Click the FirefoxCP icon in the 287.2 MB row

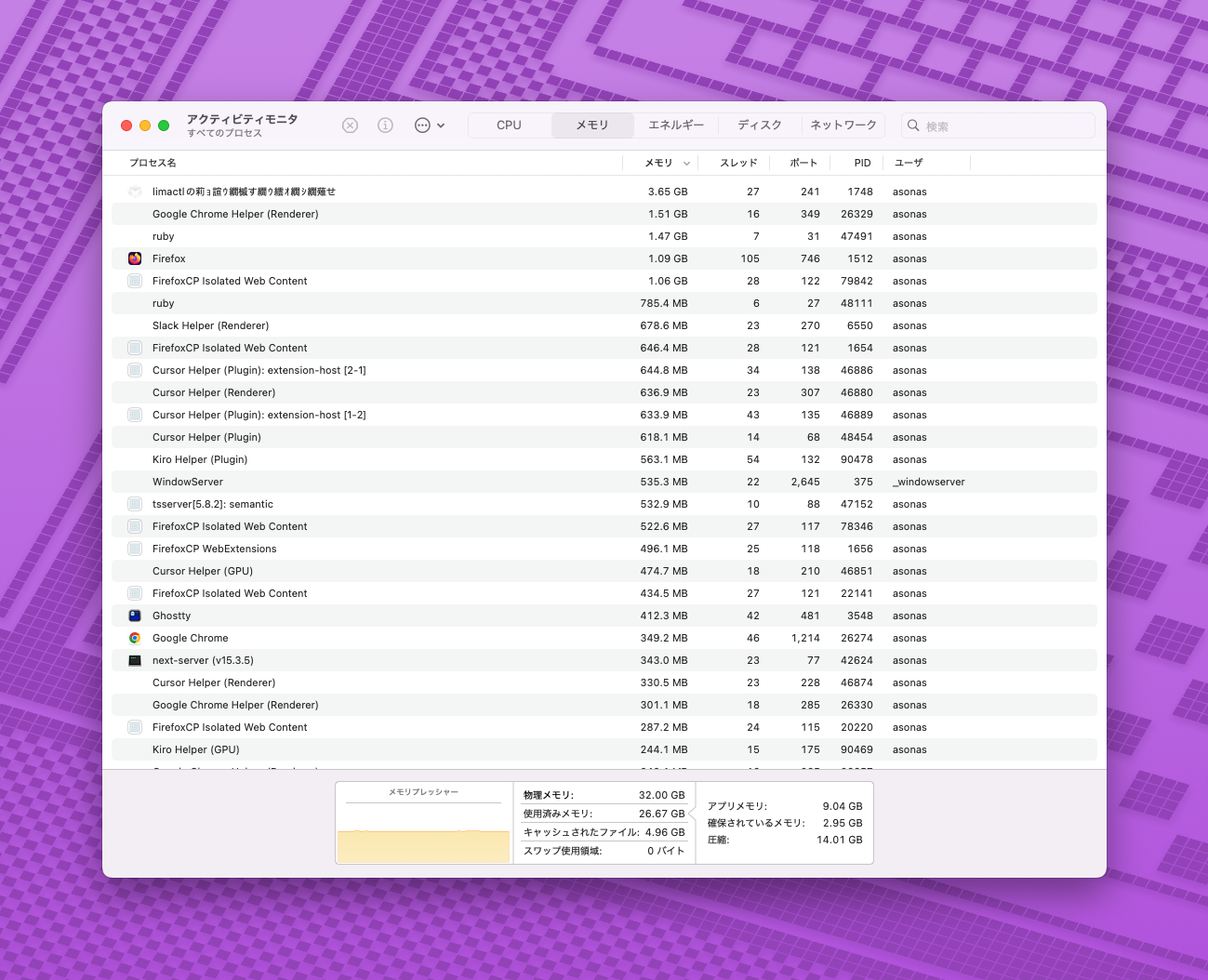pyautogui.click(x=135, y=727)
